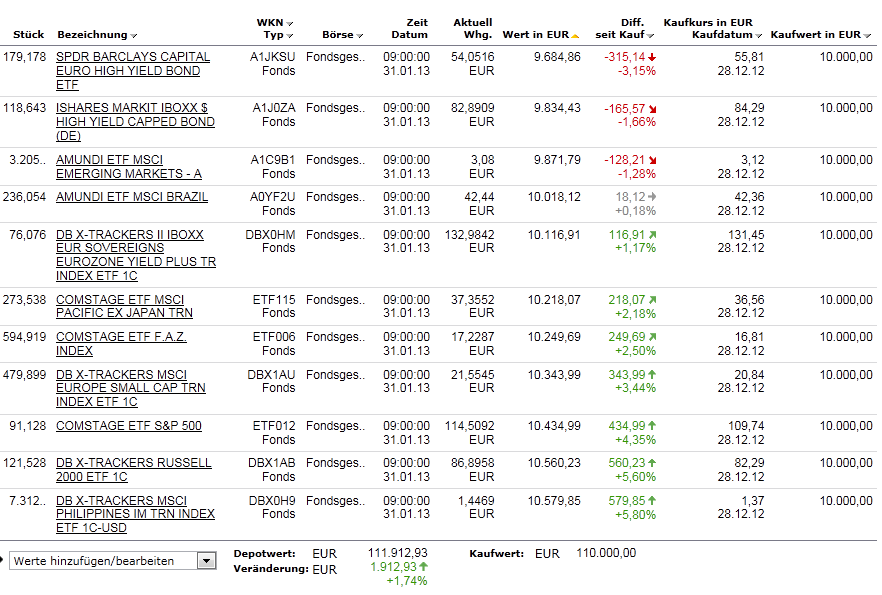Open DB X-Trackers MSCI Europe Small Cap link
The height and width of the screenshot is (595, 882).
coord(130,388)
